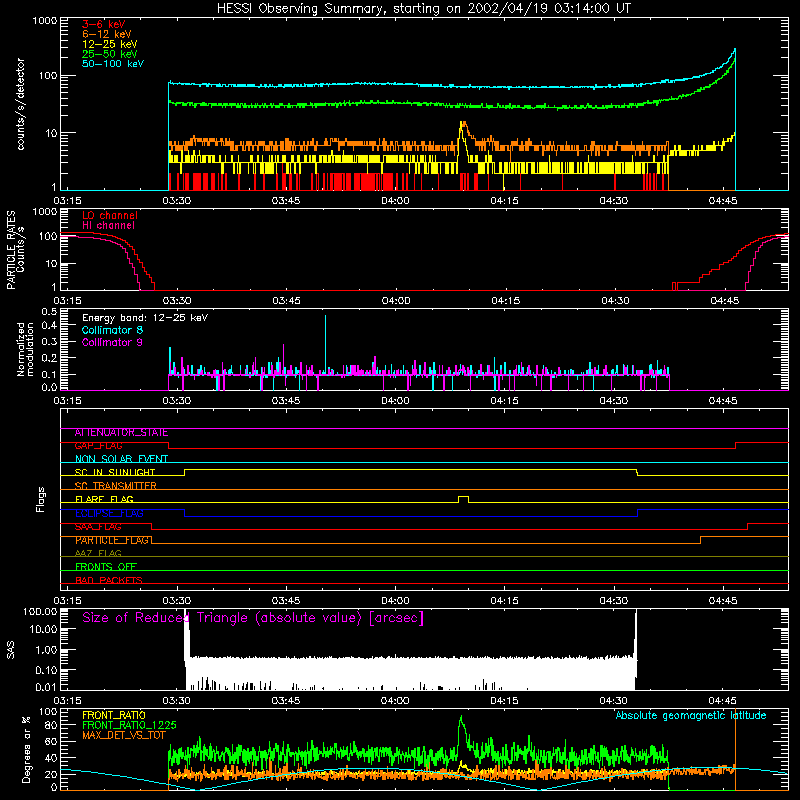Click the 03:30 tick label under the particle rates plot
Screen dimensions: 800x800
point(177,301)
